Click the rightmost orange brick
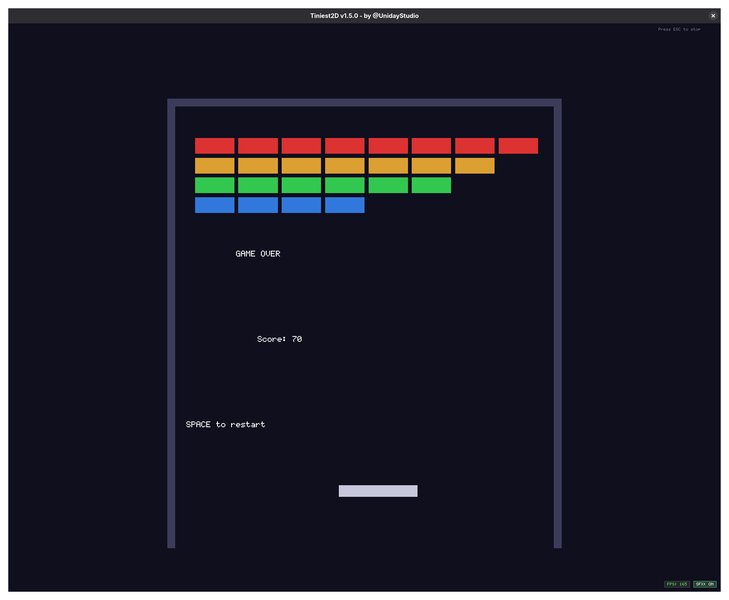 [x=475, y=166]
